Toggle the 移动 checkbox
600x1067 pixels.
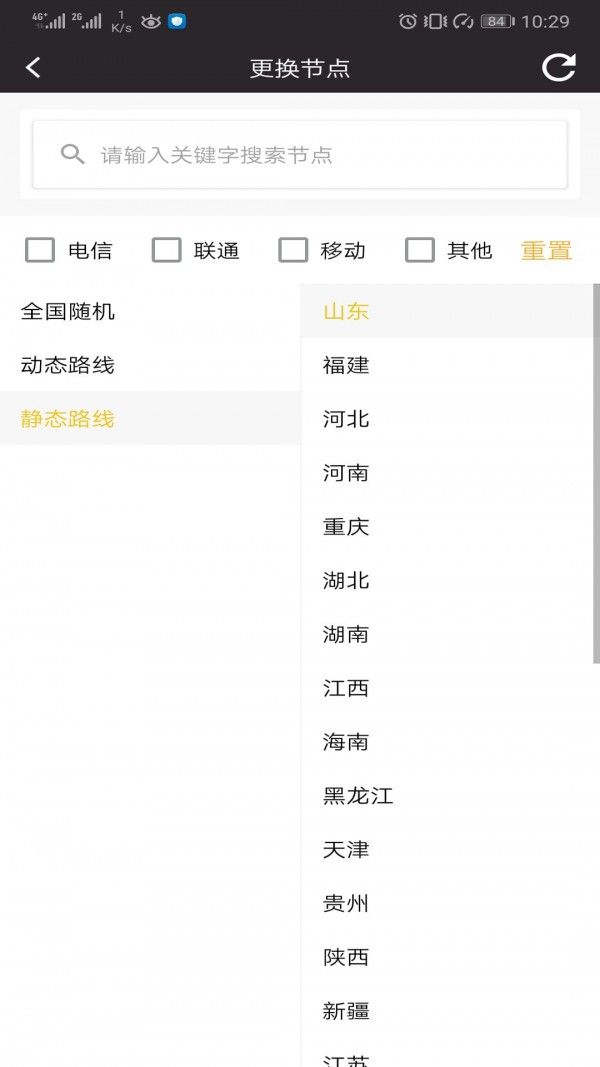pos(293,250)
